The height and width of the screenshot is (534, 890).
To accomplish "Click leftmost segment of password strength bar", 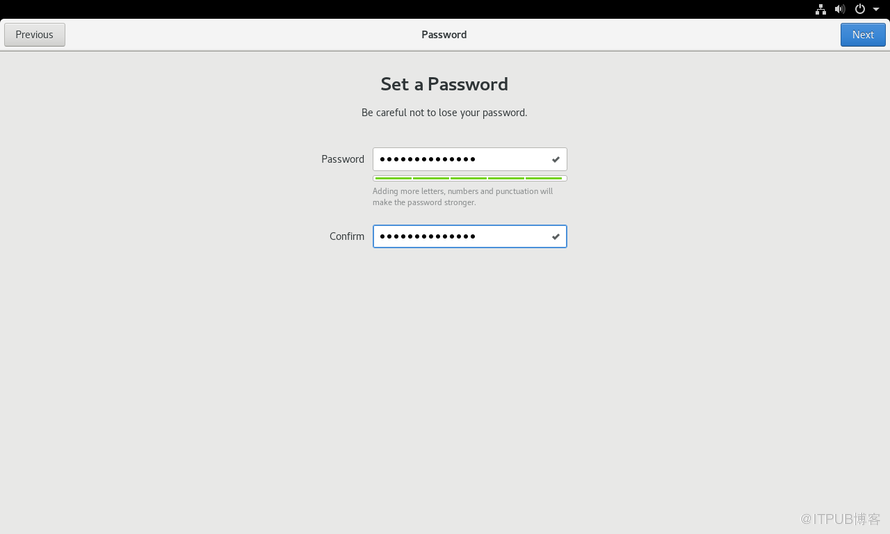I will click(x=393, y=179).
